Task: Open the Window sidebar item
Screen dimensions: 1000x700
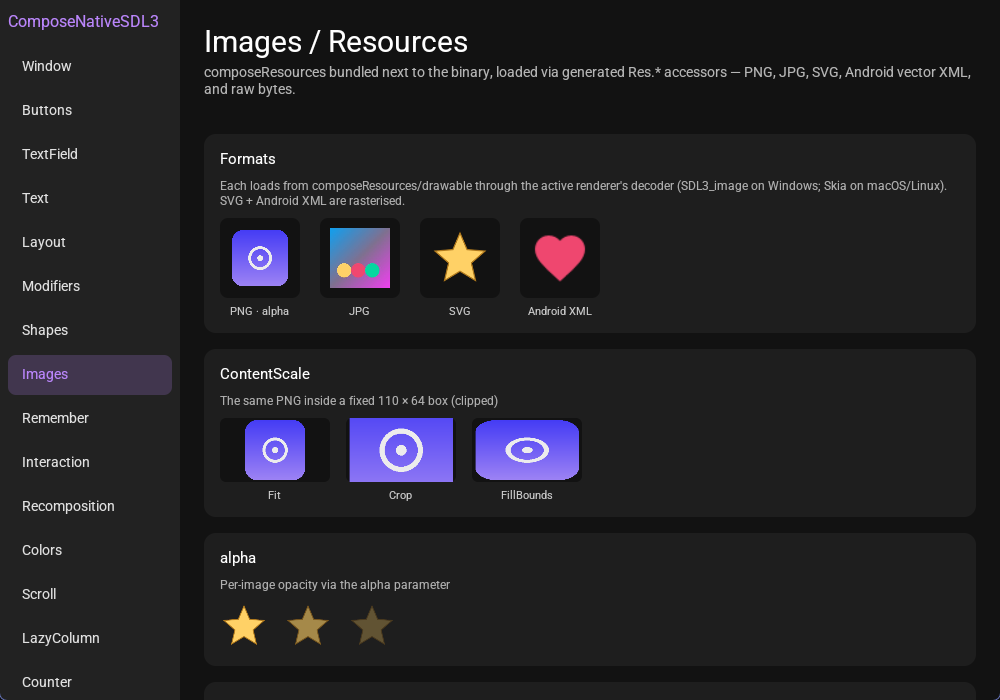Action: click(x=90, y=66)
